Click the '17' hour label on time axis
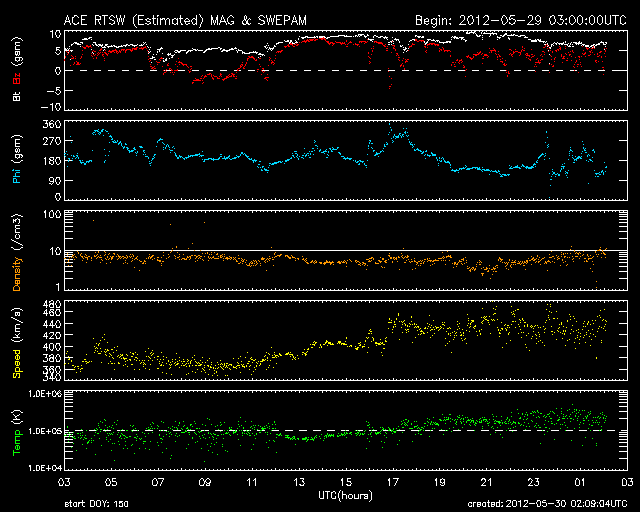The width and height of the screenshot is (640, 512). (393, 483)
